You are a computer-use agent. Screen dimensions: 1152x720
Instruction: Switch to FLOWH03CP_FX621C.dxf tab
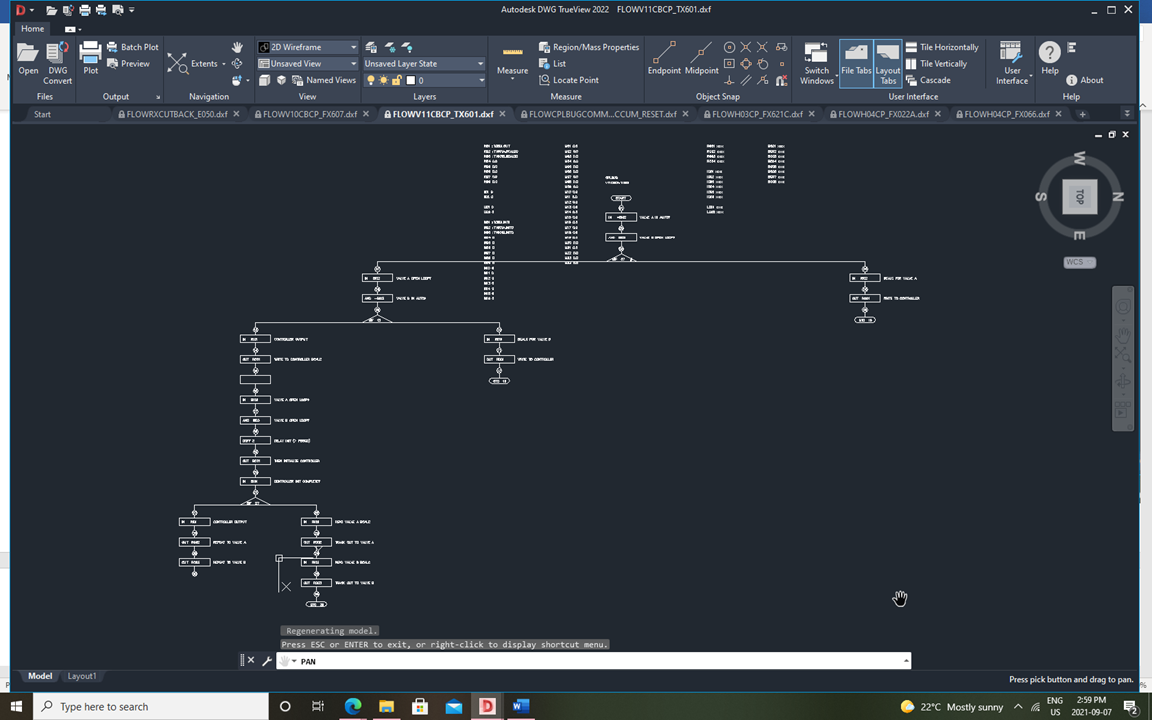753,115
